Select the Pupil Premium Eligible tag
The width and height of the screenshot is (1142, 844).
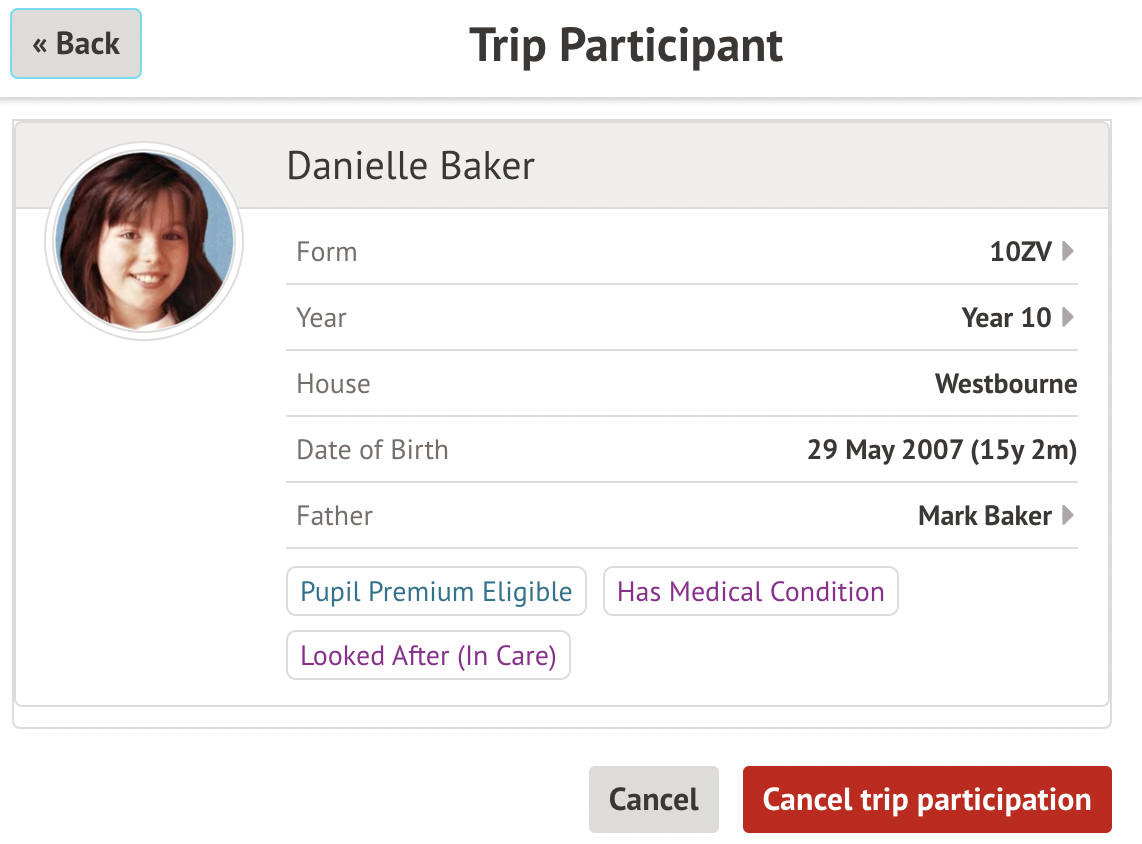436,592
